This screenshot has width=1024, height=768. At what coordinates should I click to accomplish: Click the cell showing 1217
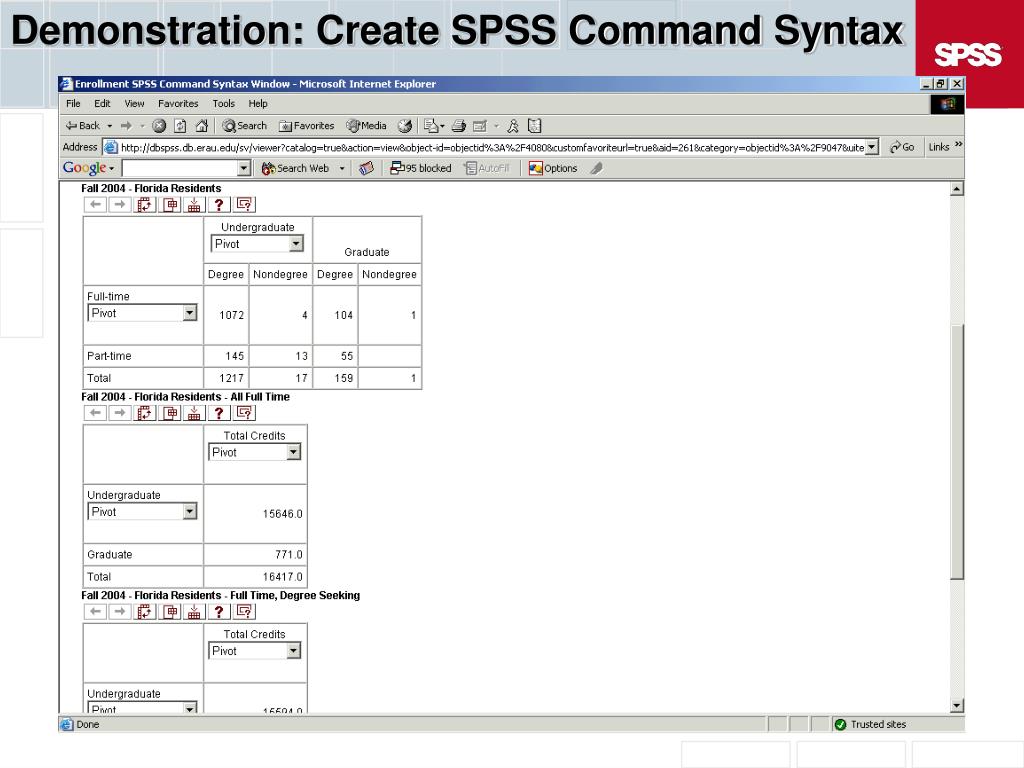click(x=226, y=378)
